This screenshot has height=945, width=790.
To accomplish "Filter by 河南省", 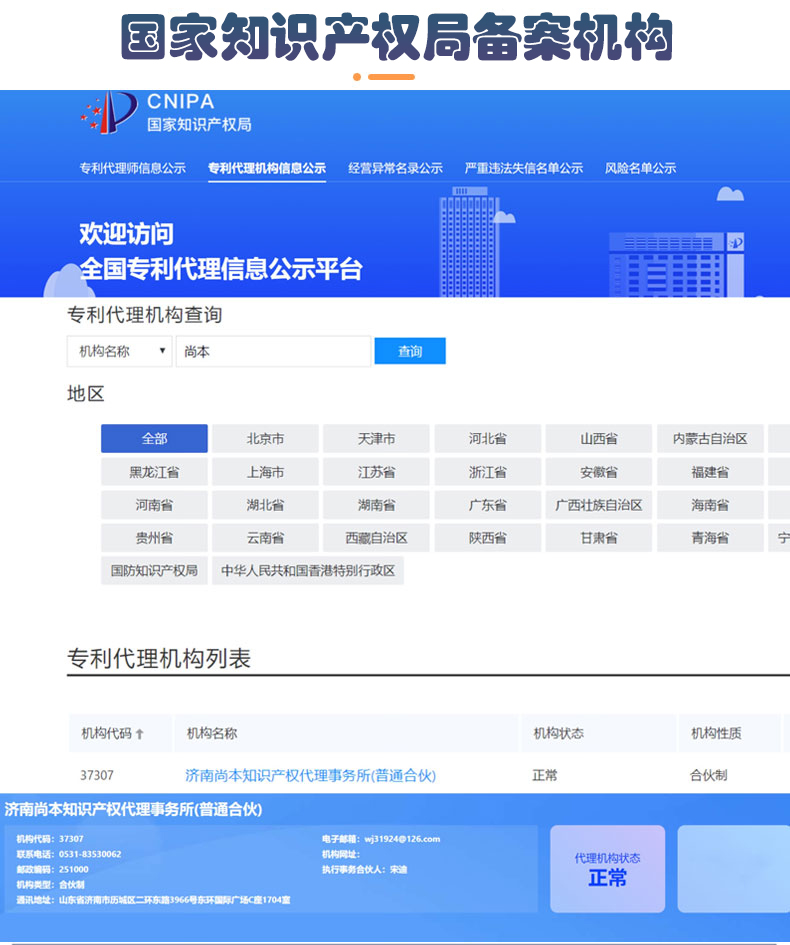I will click(154, 505).
